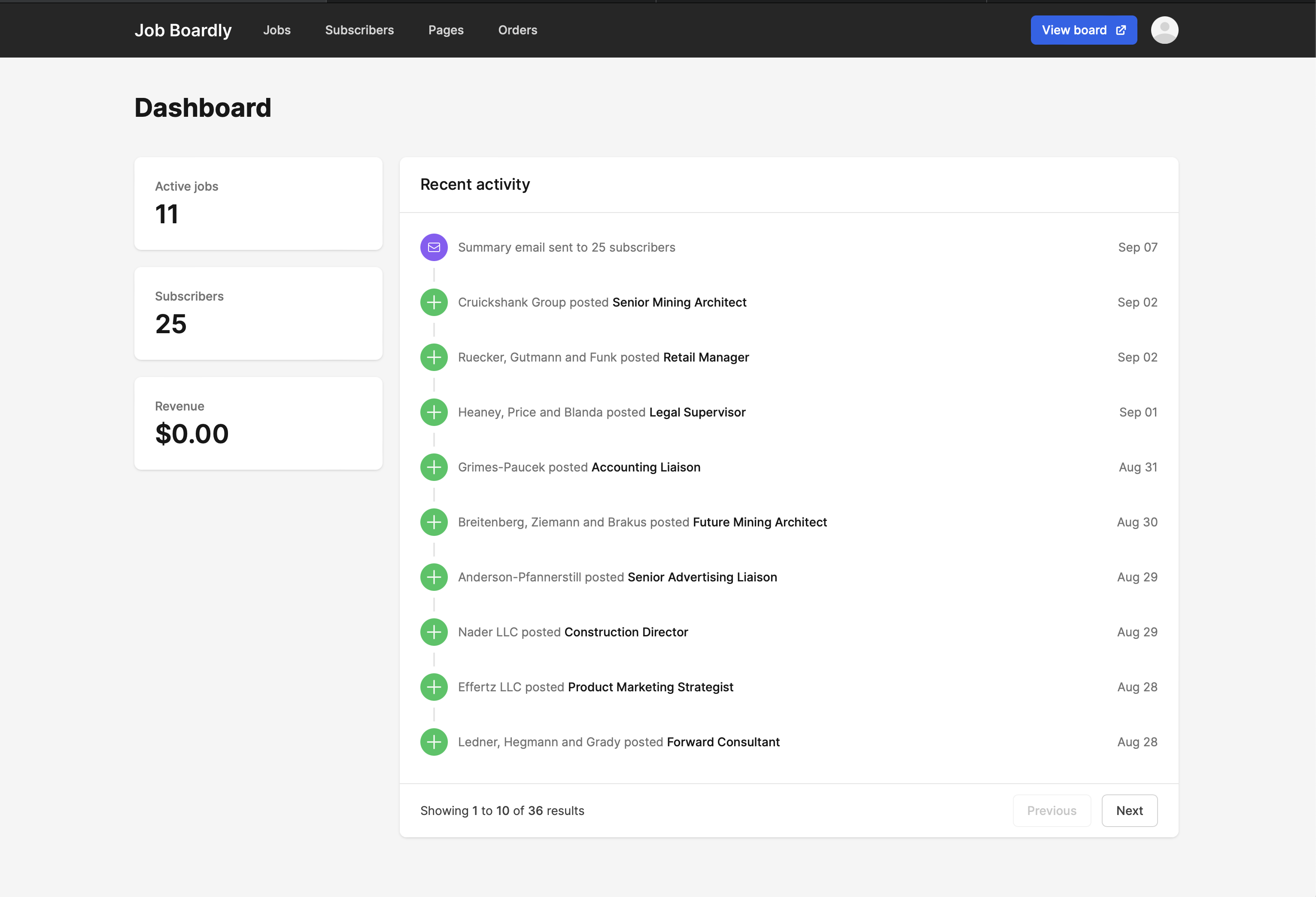Image resolution: width=1316 pixels, height=897 pixels.
Task: Click the View board button
Action: pos(1083,30)
